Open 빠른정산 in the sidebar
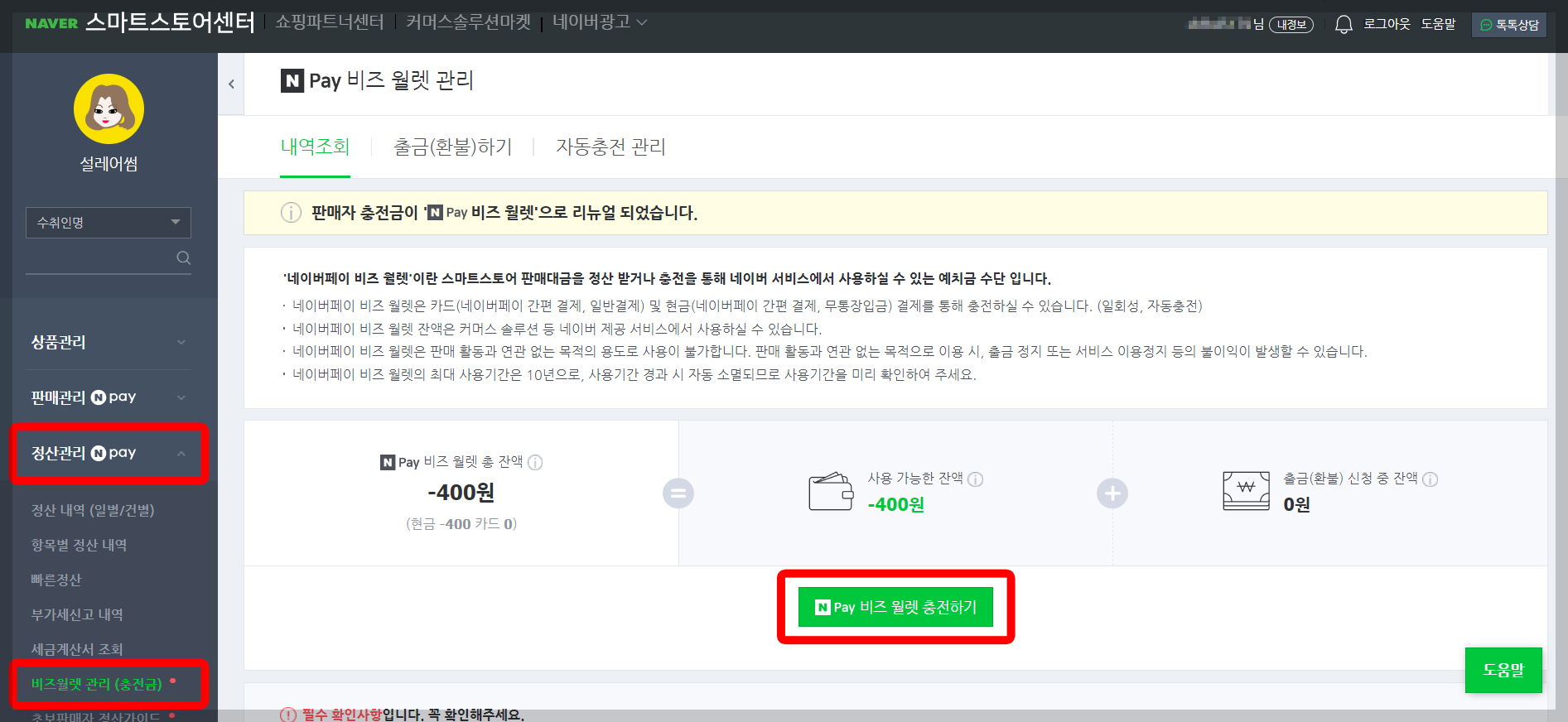 (56, 580)
